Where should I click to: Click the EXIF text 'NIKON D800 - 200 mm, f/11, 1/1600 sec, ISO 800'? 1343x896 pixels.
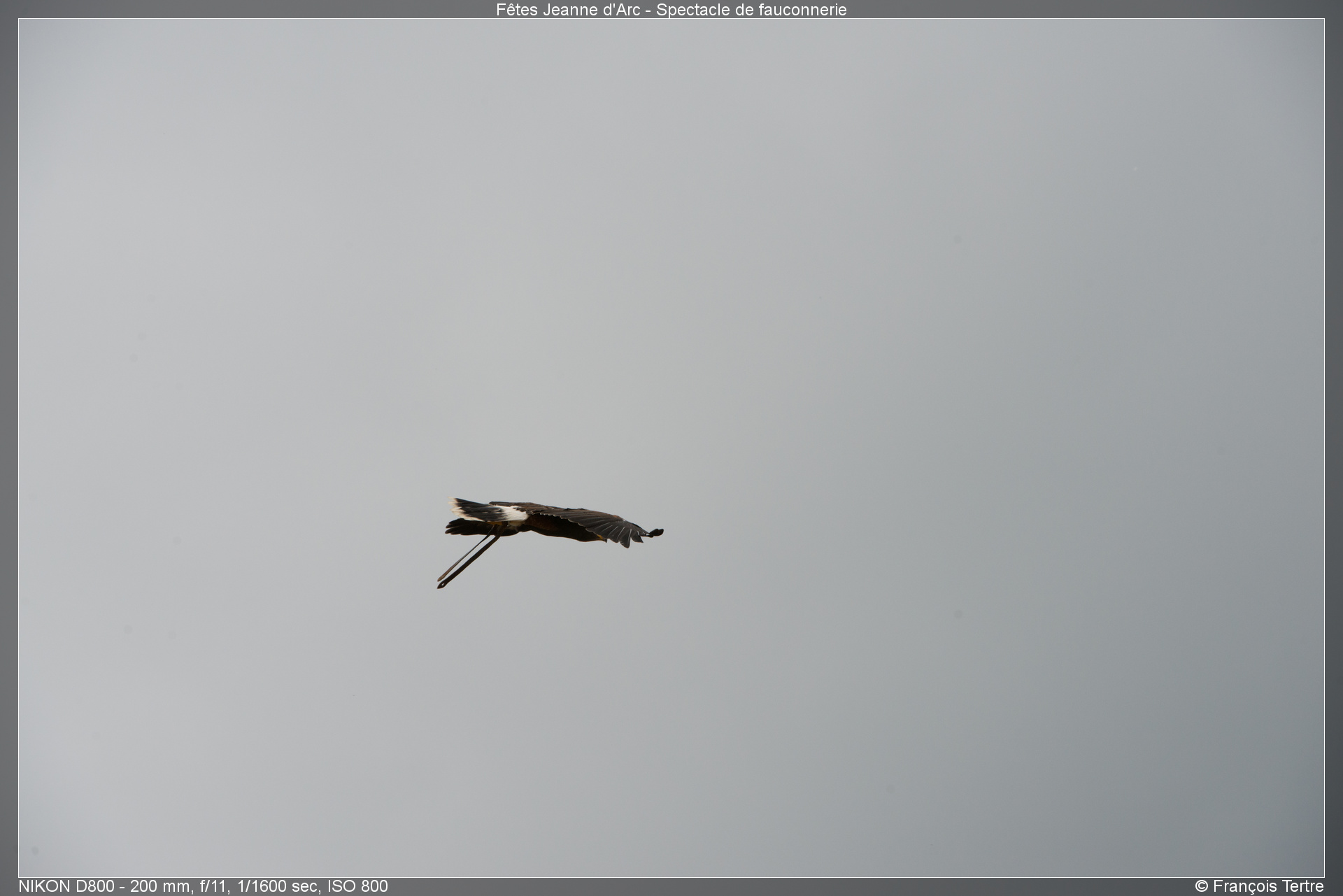pos(203,886)
